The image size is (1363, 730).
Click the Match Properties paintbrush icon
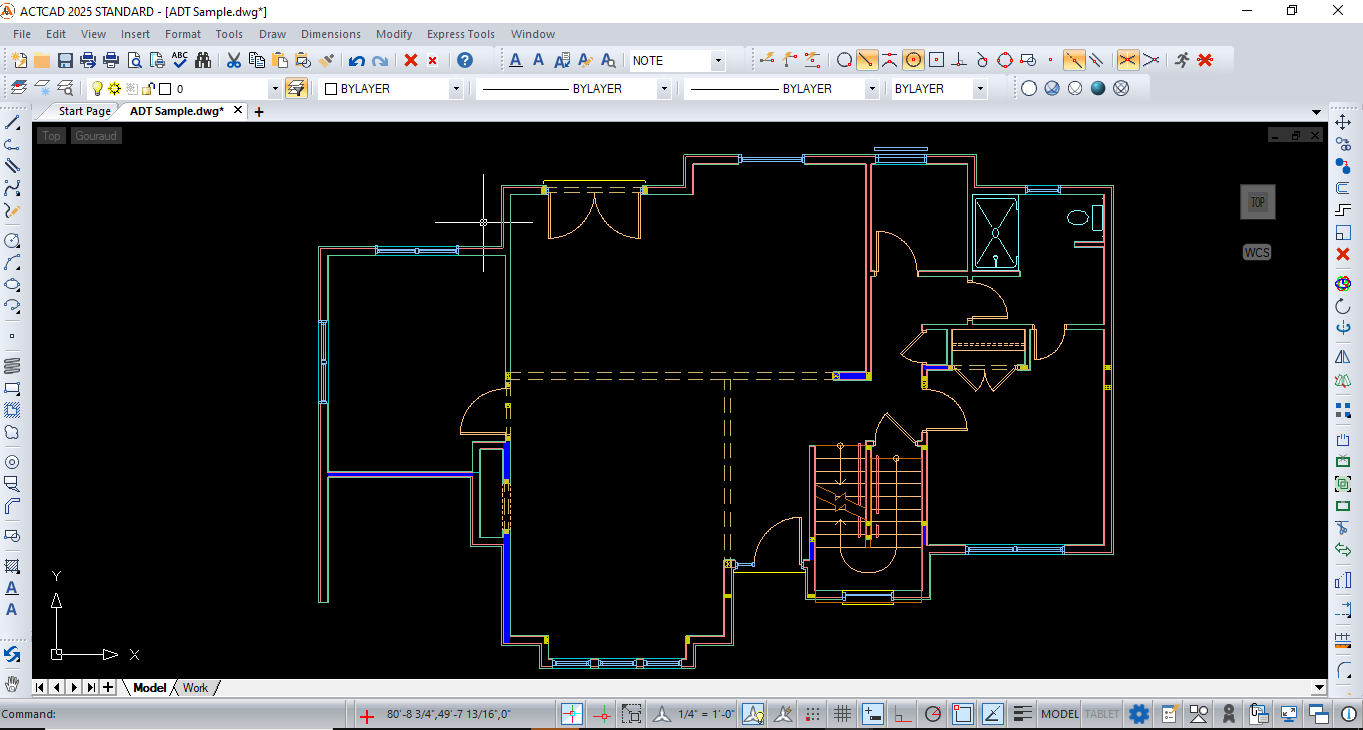326,60
